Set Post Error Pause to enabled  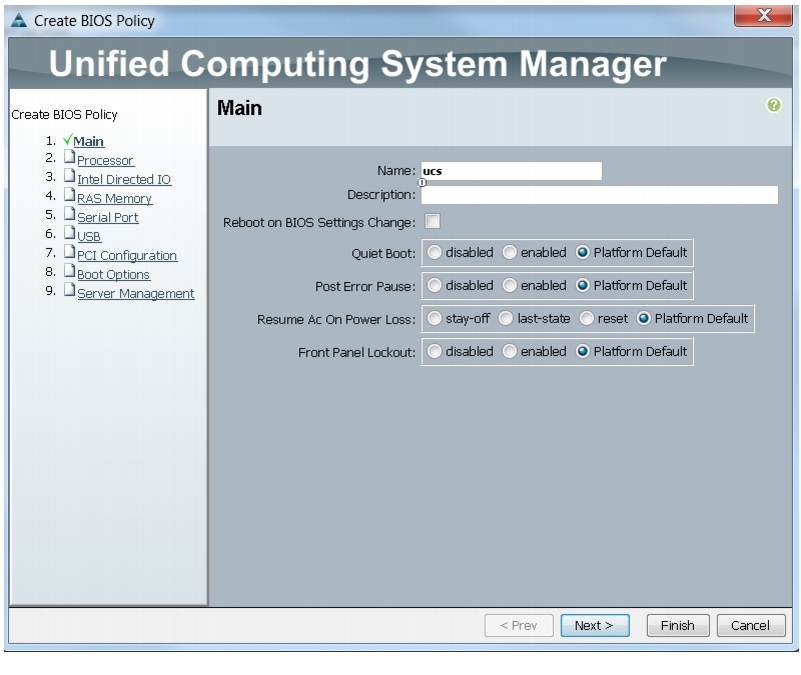tap(509, 285)
